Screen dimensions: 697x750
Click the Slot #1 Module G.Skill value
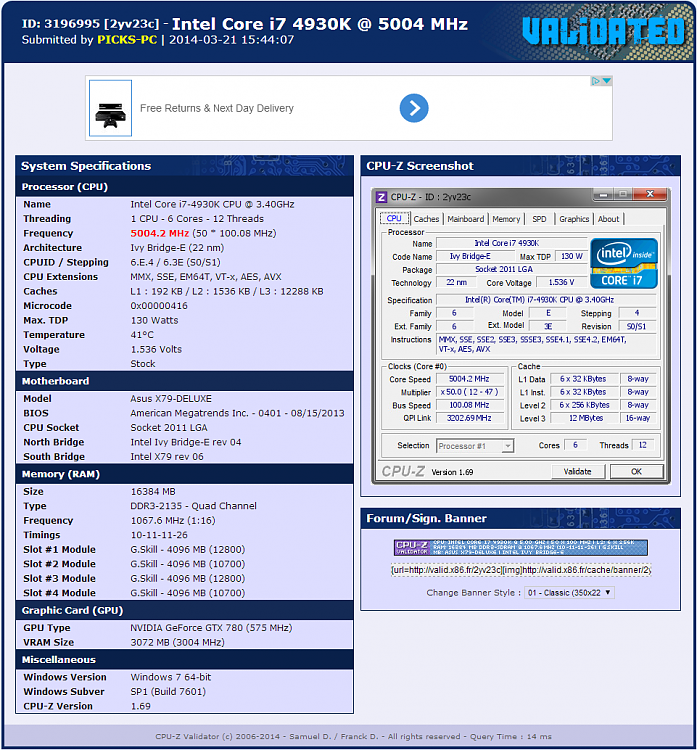188,550
